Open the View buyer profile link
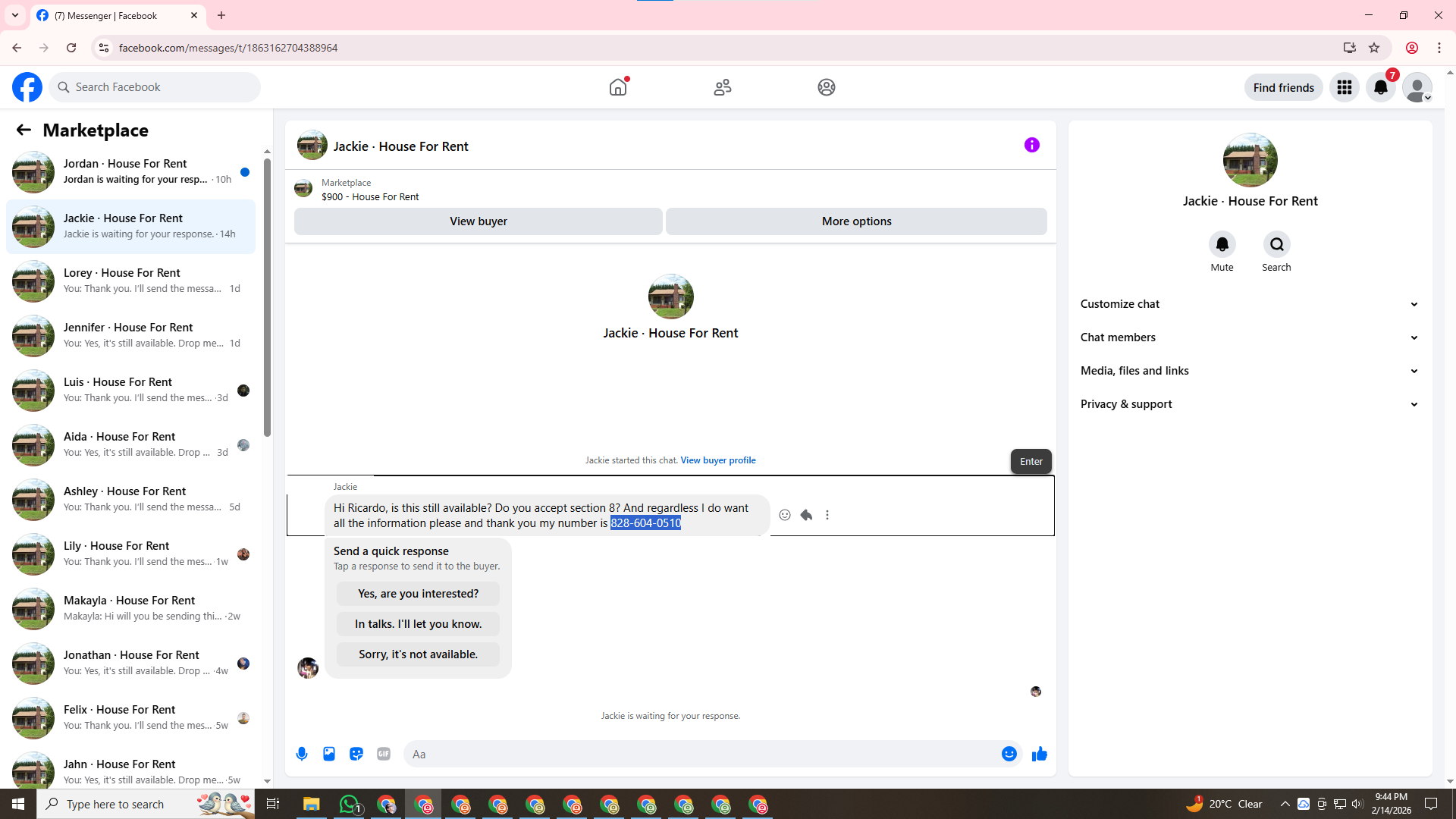Viewport: 1456px width, 819px height. pos(717,460)
